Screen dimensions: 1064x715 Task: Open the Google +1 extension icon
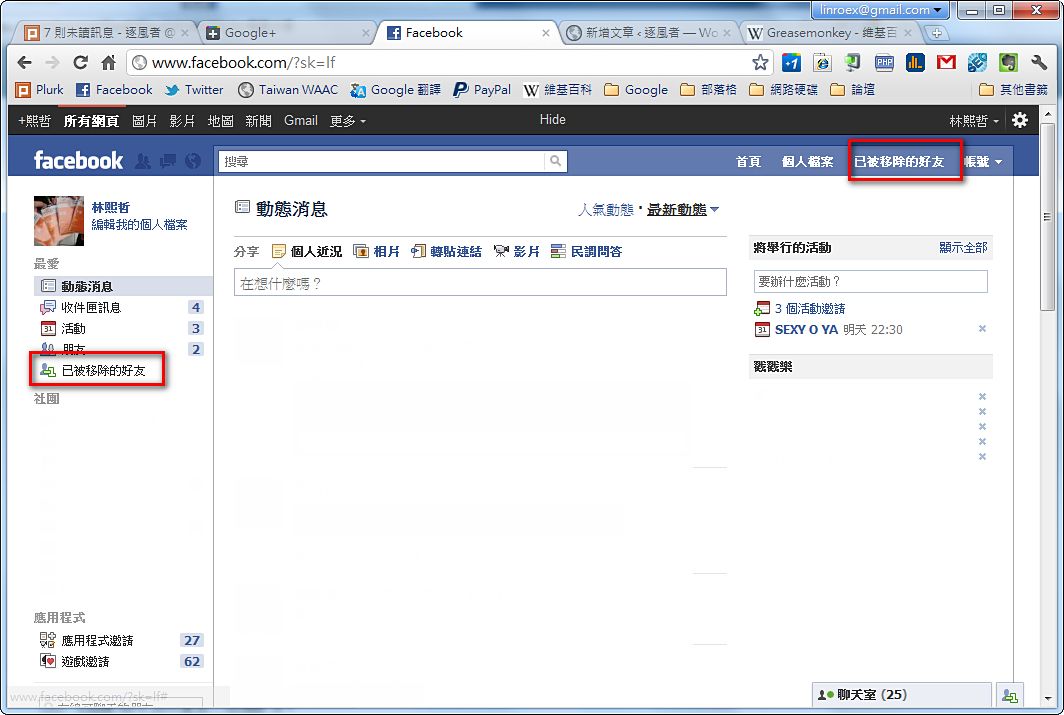tap(791, 62)
